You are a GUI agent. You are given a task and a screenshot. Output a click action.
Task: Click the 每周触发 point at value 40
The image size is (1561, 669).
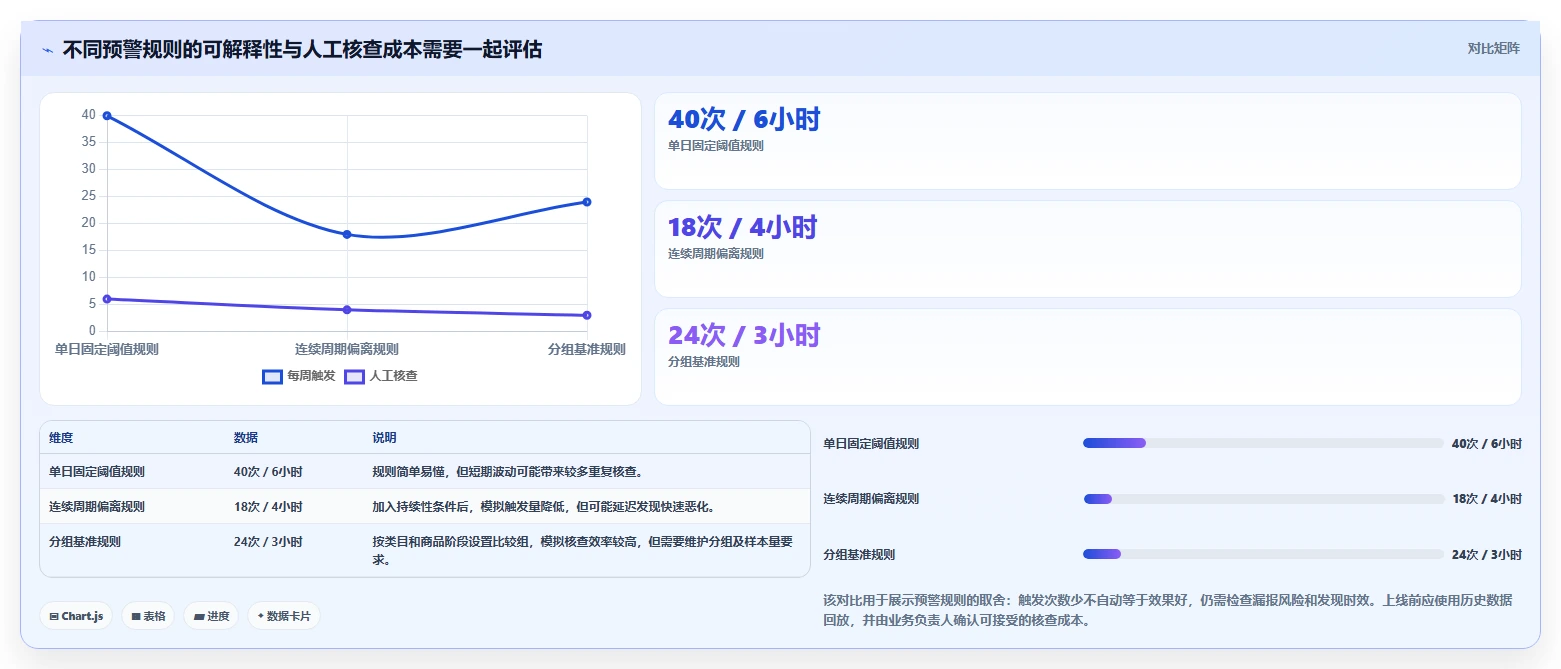(x=107, y=116)
